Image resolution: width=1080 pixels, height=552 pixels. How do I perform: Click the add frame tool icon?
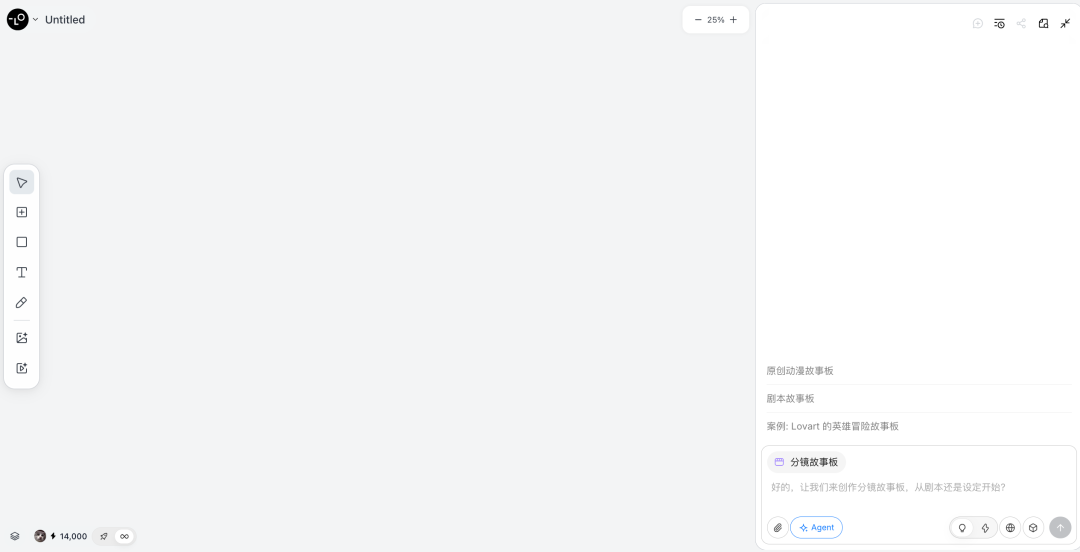tap(22, 212)
